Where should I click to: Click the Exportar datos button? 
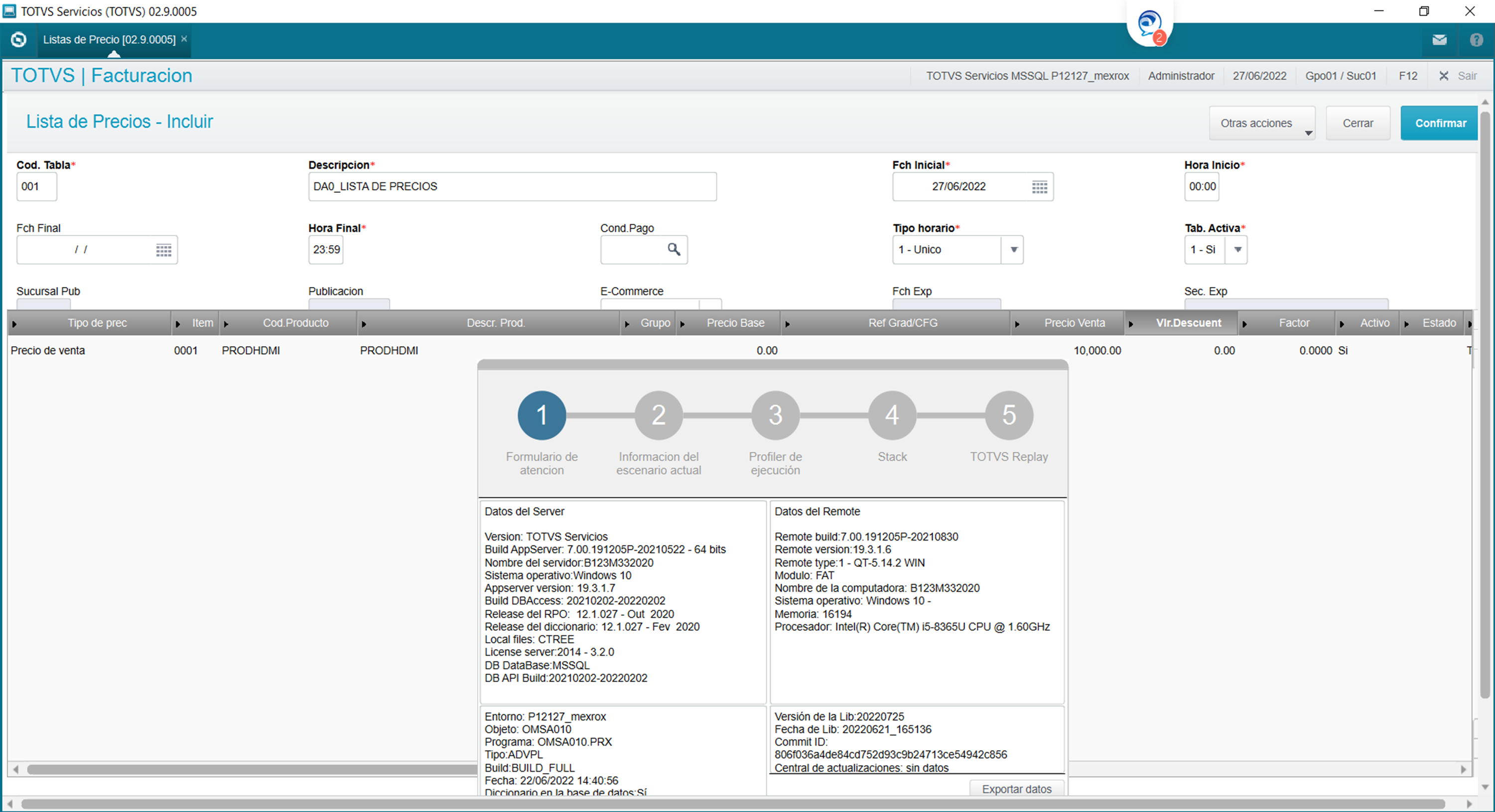1016,789
